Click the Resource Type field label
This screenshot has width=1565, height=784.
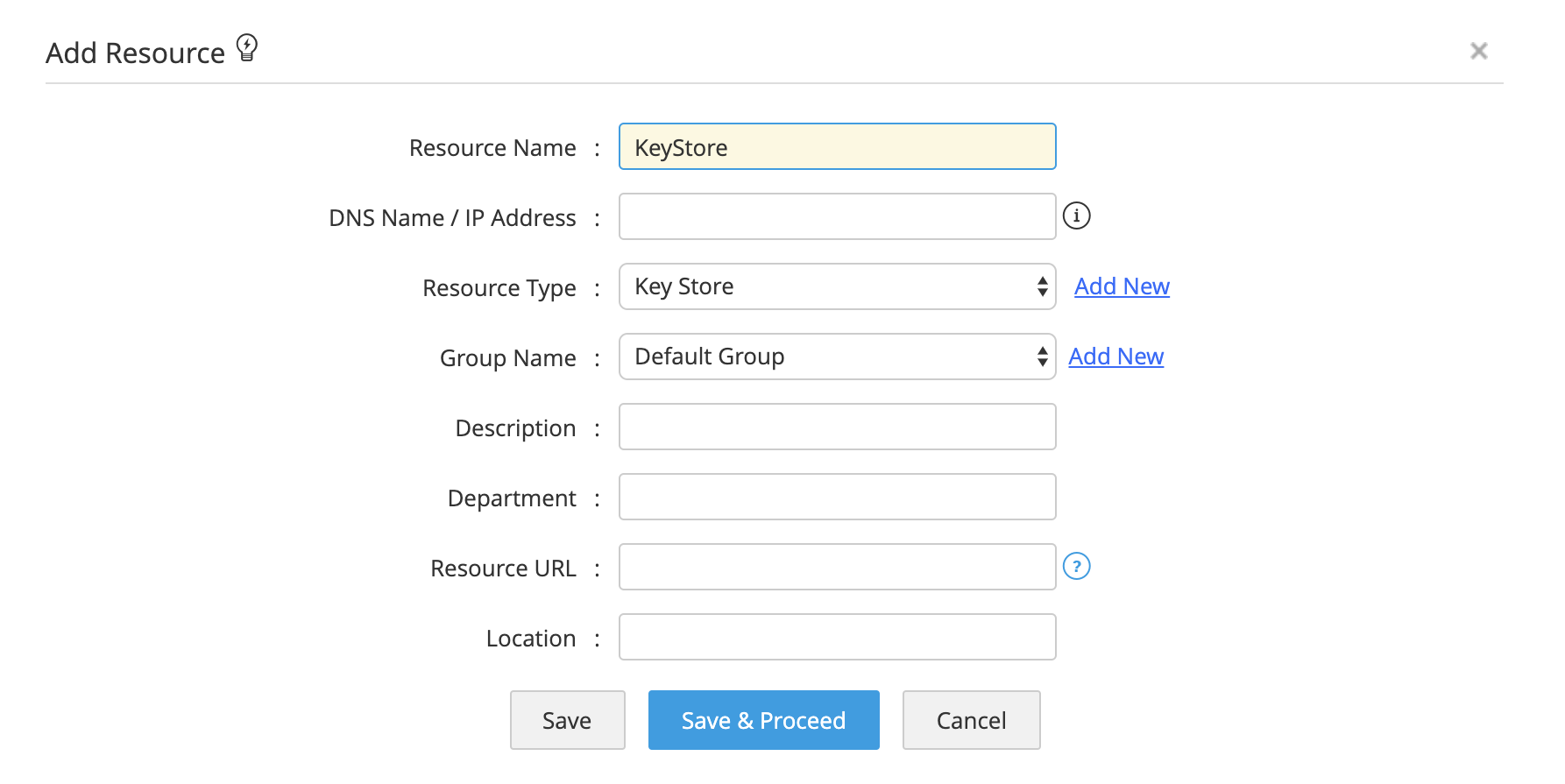click(499, 288)
